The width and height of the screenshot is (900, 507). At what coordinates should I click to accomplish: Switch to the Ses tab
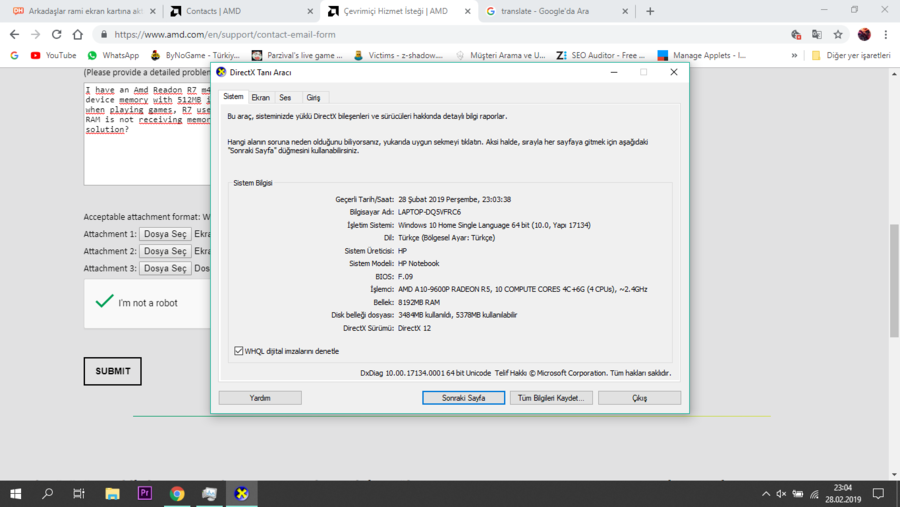[285, 98]
